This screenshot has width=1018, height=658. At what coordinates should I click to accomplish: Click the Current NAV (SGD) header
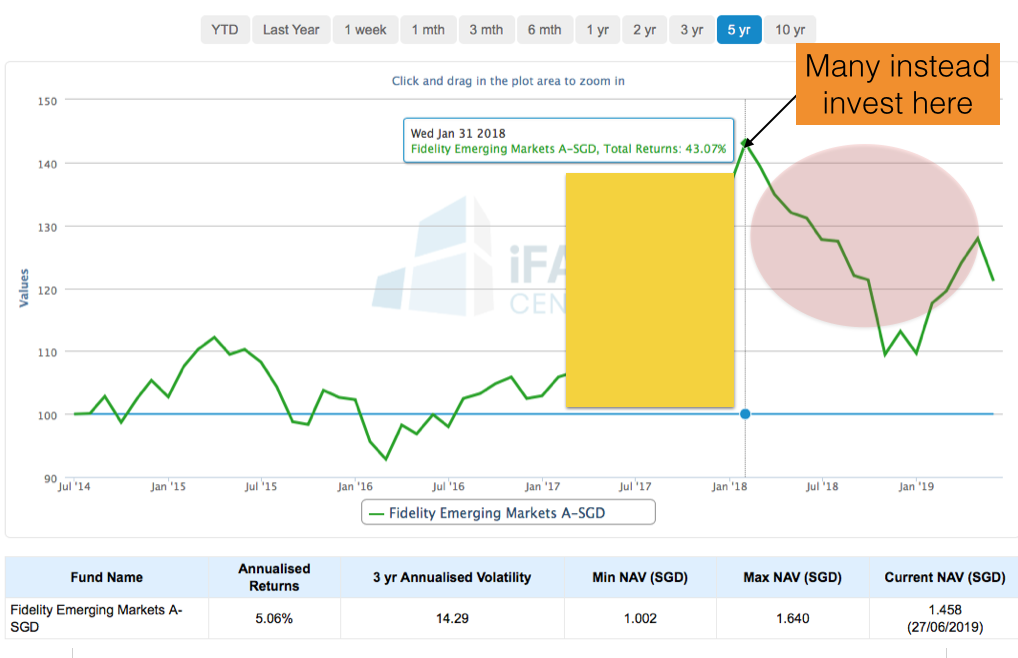pos(945,578)
